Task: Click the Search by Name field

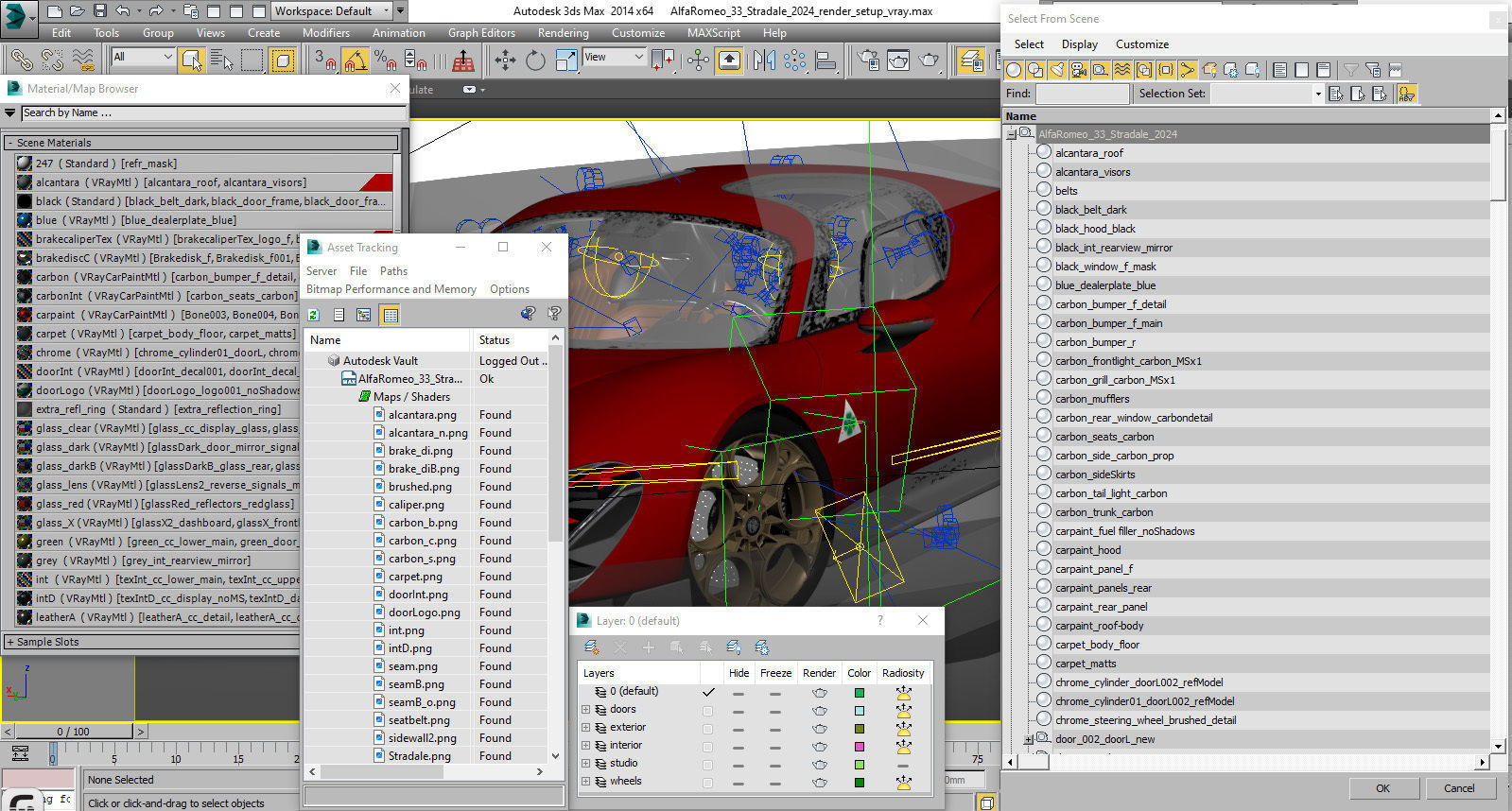Action: [x=215, y=112]
